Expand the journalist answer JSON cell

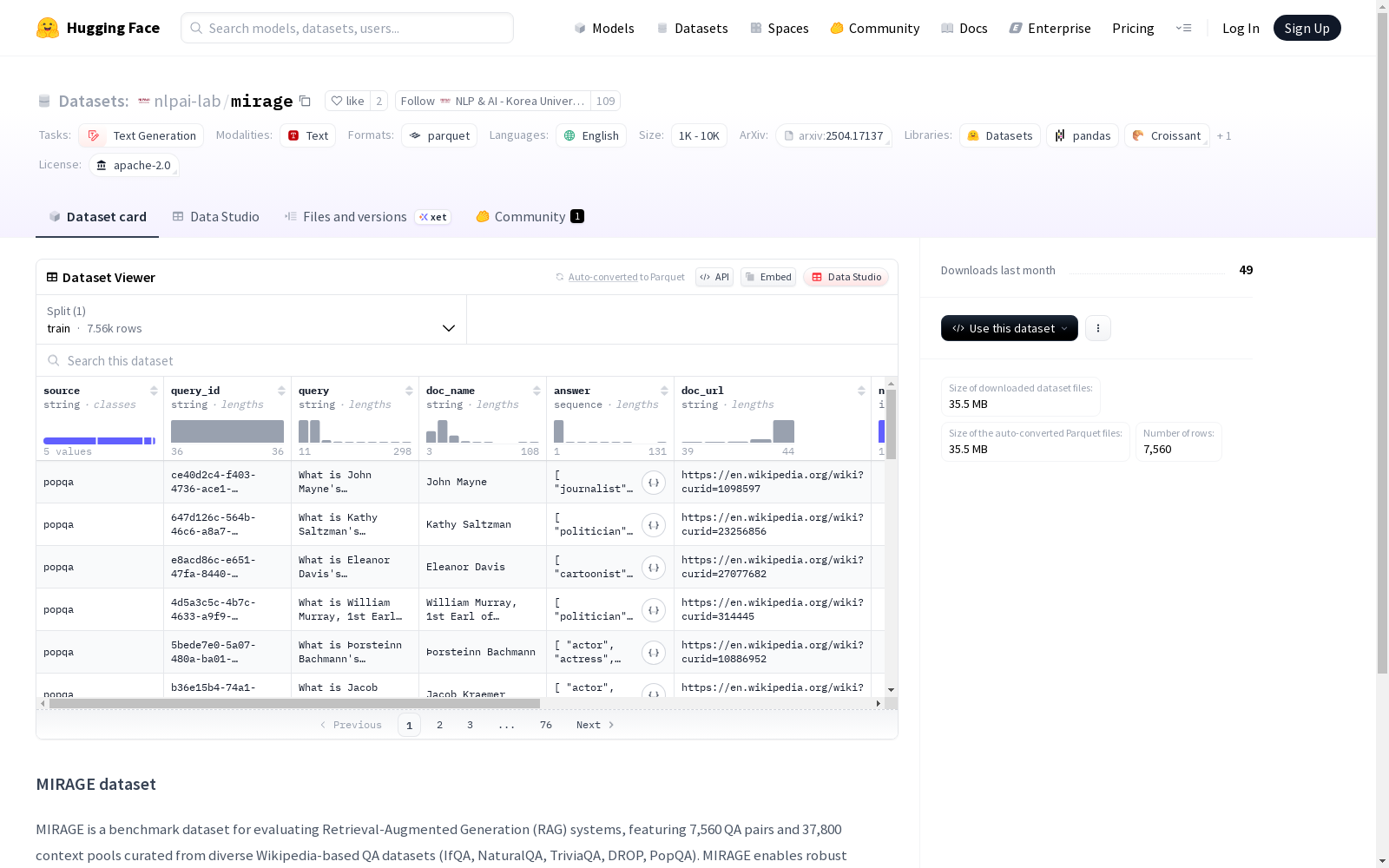coord(654,483)
